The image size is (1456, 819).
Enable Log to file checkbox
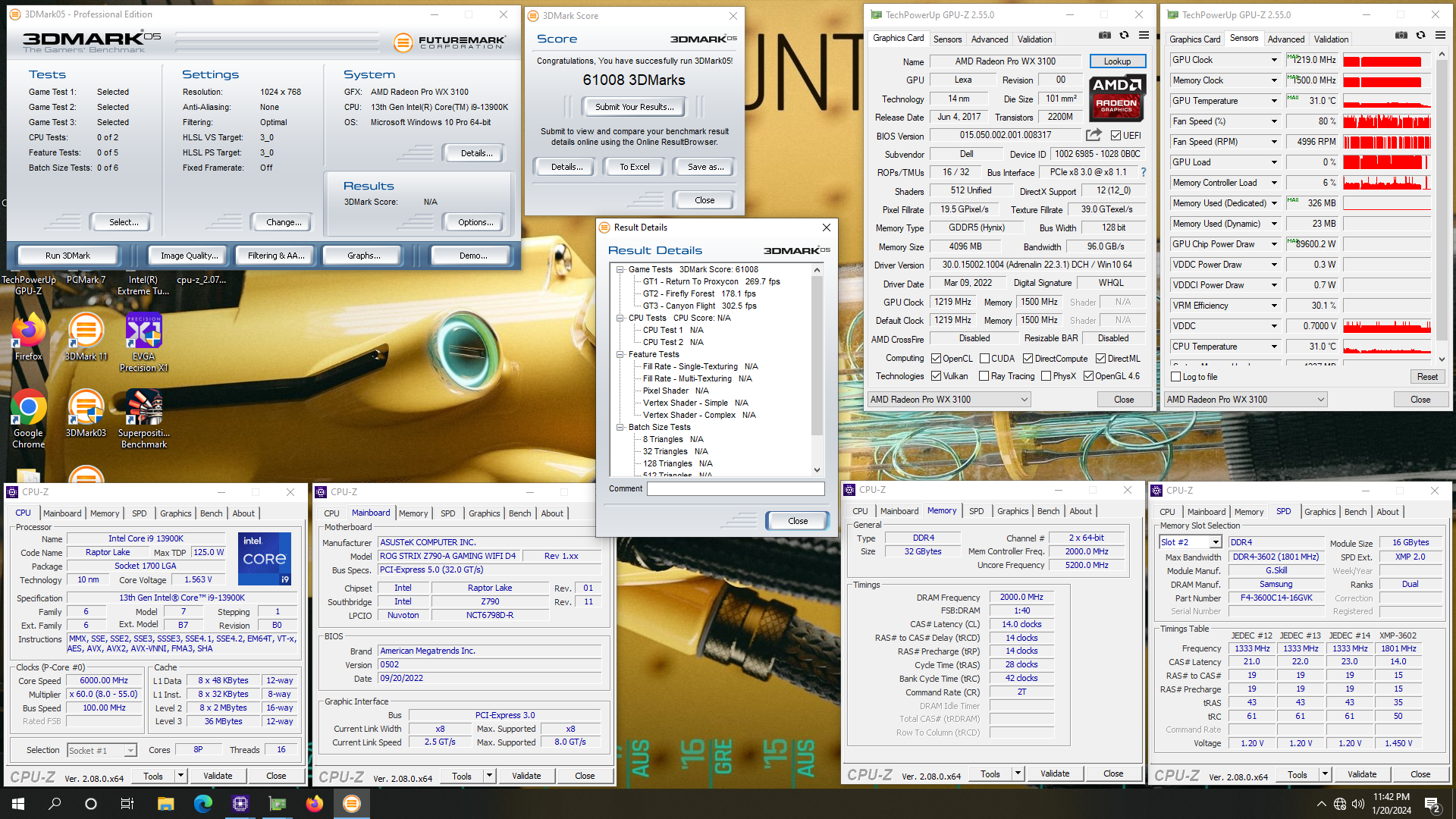click(x=1176, y=377)
